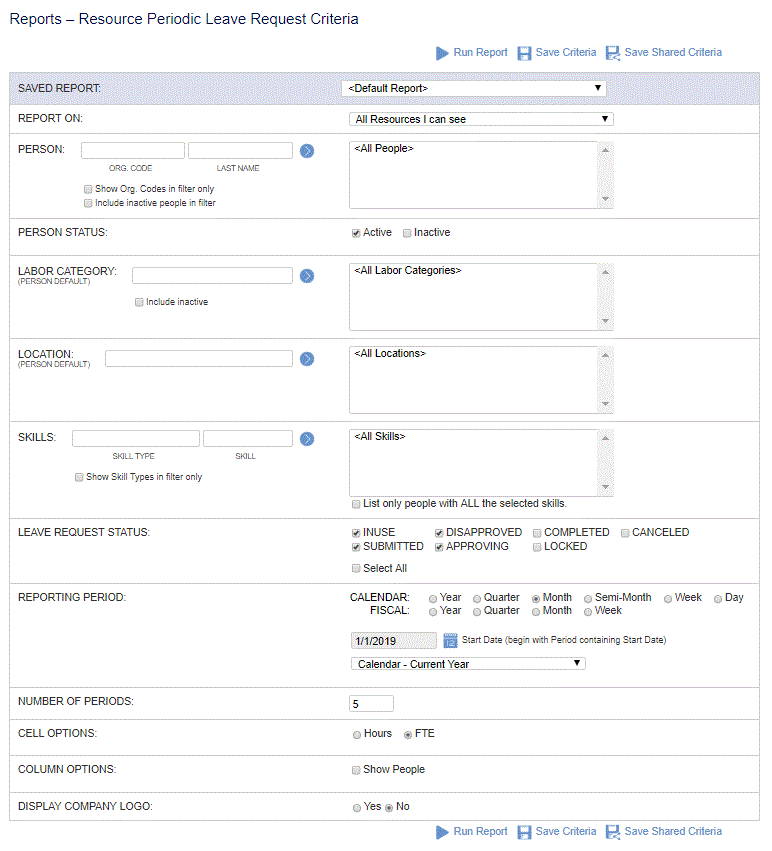The height and width of the screenshot is (851, 772).
Task: Click the blue arrow button next to Person filter
Action: point(307,150)
